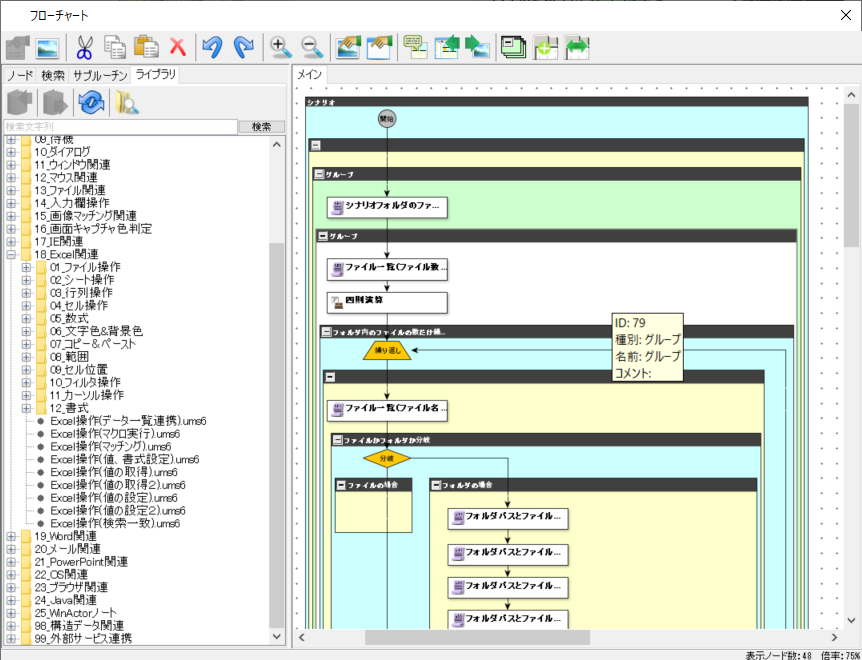Viewport: 862px width, 660px height.
Task: Click the Undo arrow icon
Action: [212, 47]
